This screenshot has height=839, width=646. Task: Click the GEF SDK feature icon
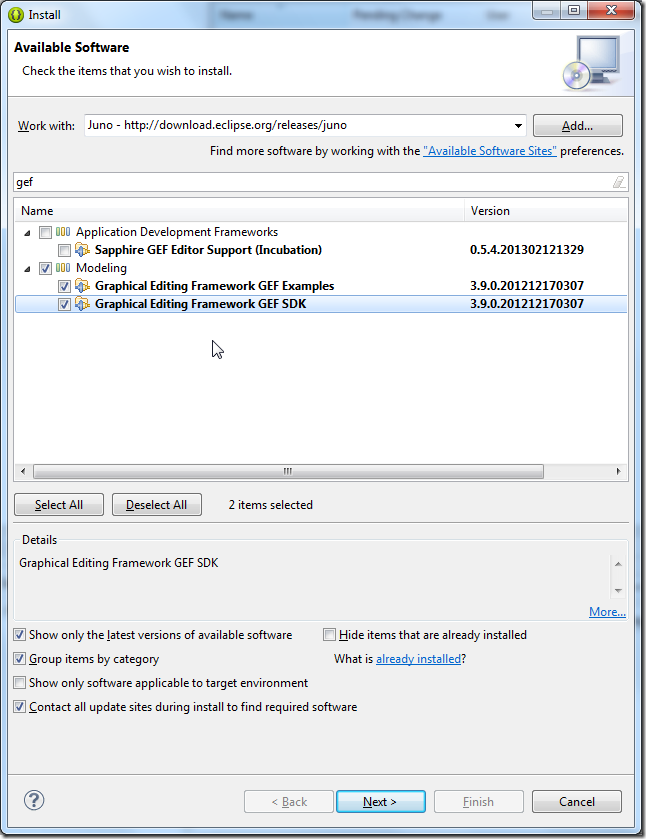(x=82, y=304)
